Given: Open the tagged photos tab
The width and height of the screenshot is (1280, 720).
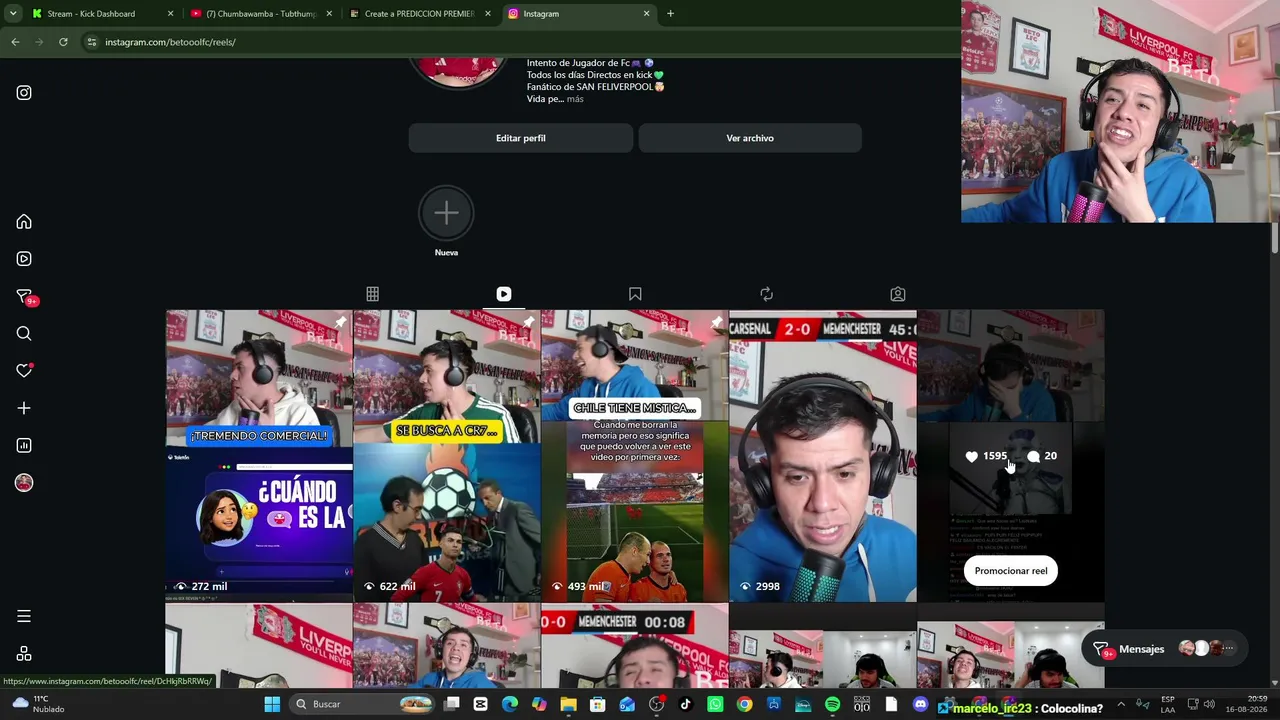Looking at the screenshot, I should (898, 294).
